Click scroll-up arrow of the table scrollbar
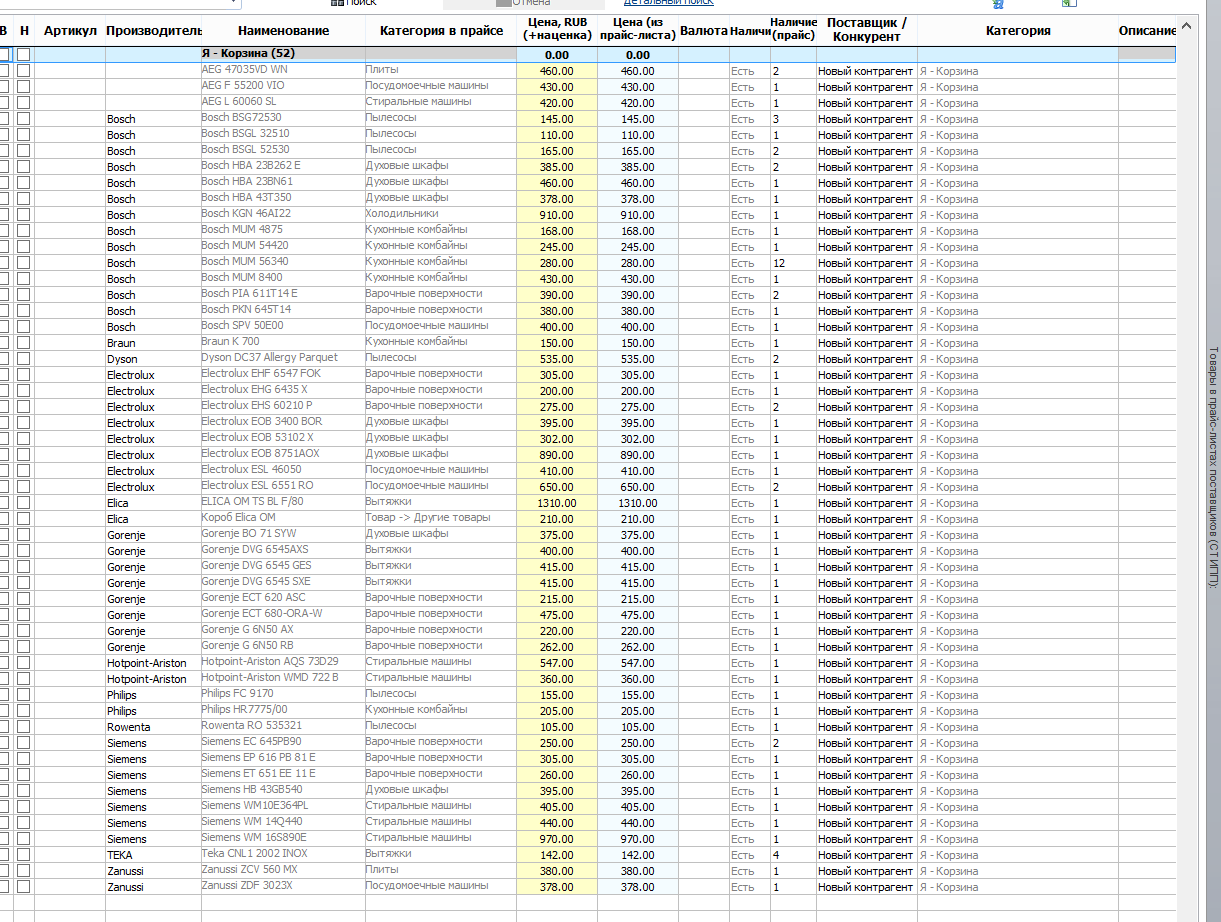 tap(1186, 23)
